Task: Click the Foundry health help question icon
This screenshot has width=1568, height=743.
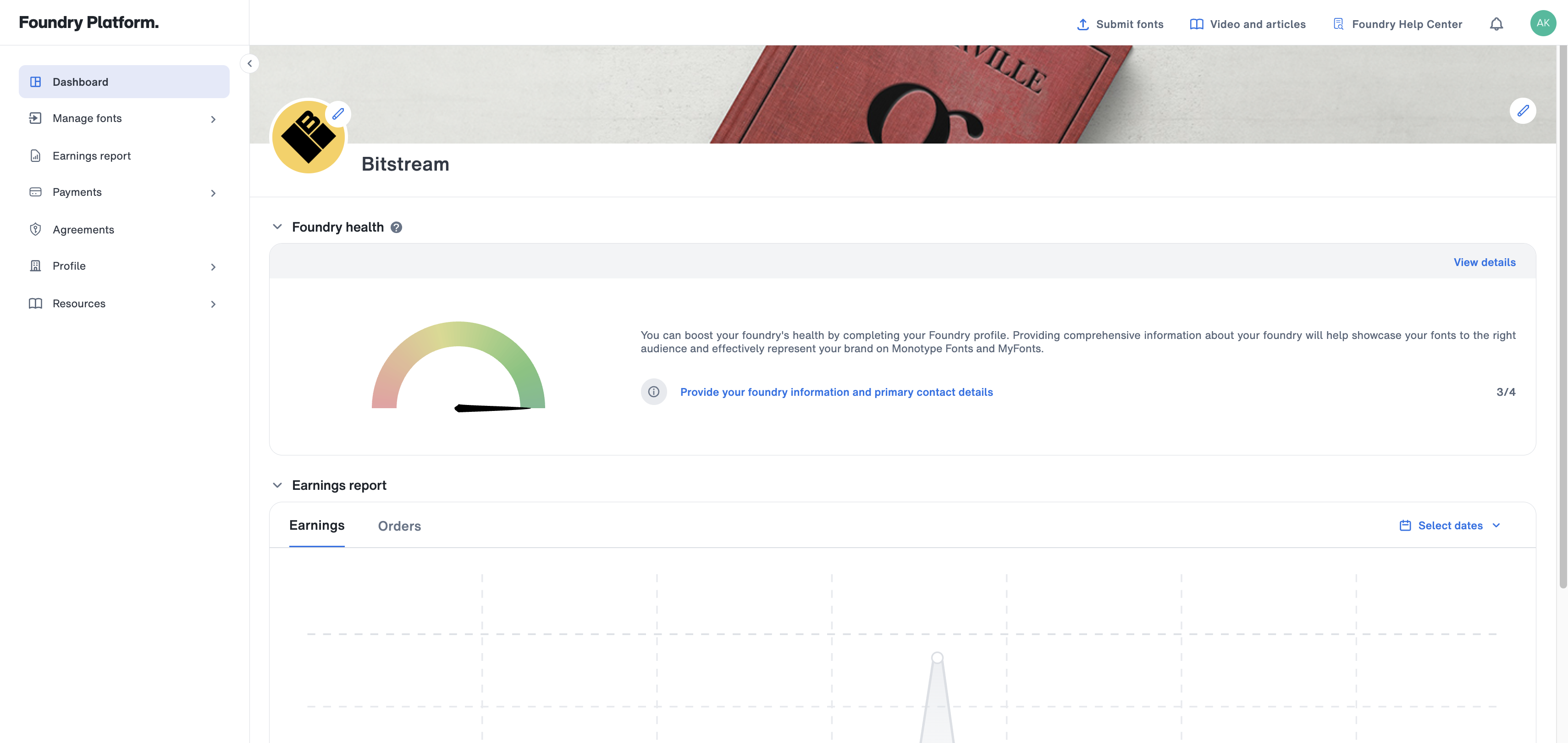Action: click(x=396, y=227)
